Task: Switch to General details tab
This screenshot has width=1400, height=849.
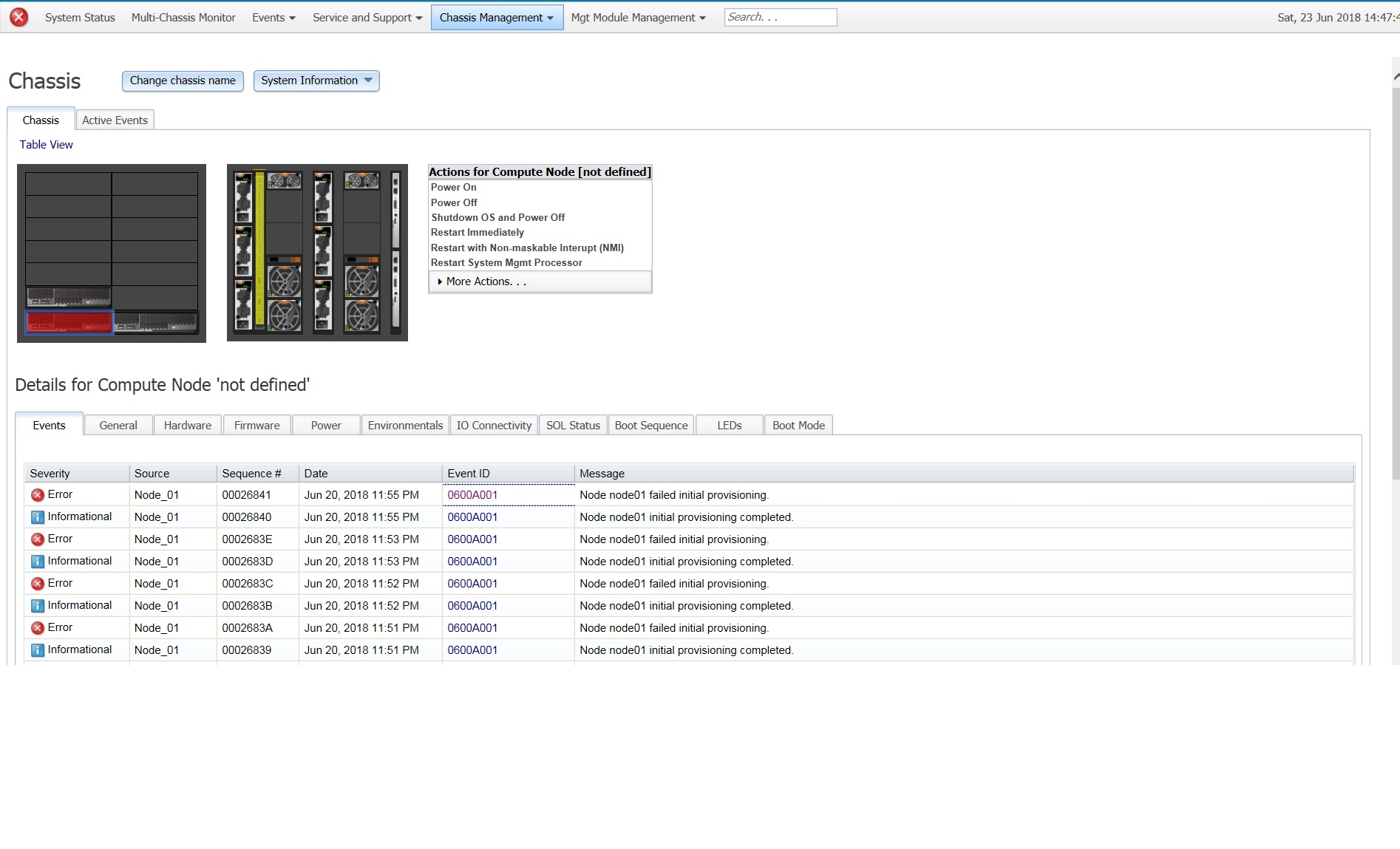Action: click(x=118, y=425)
